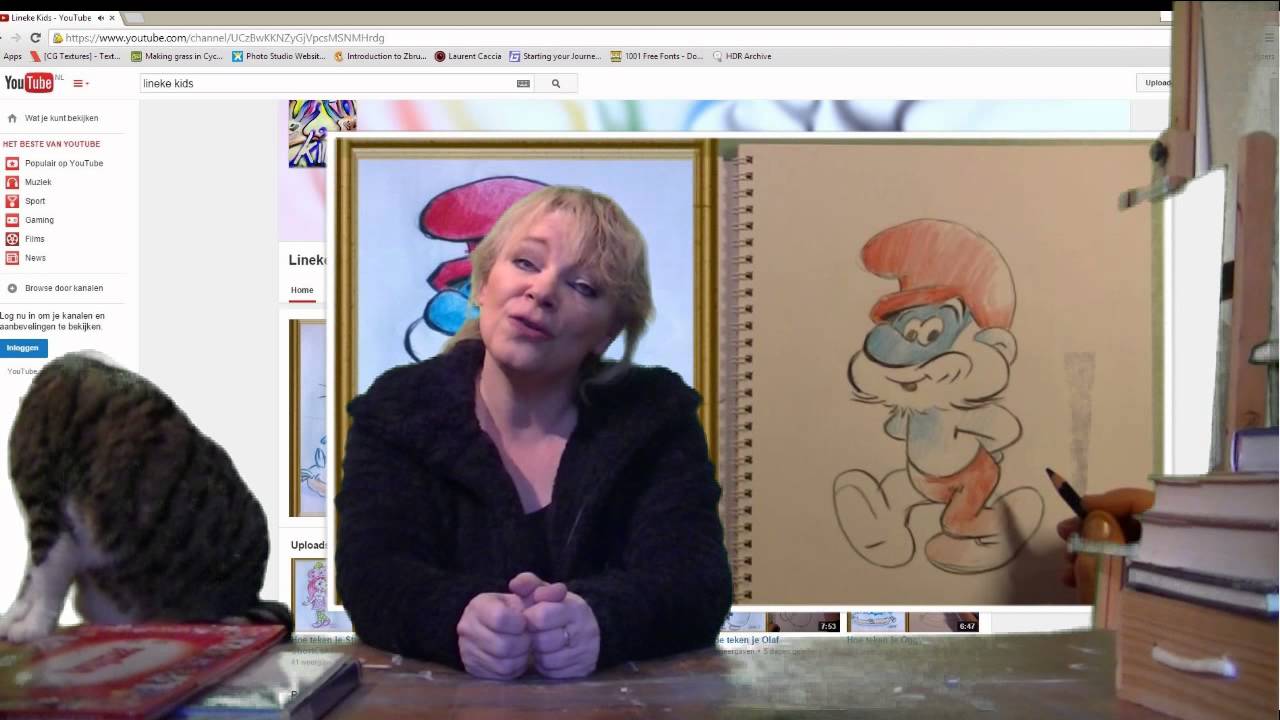
Task: Reload the page with the refresh icon
Action: (x=35, y=37)
